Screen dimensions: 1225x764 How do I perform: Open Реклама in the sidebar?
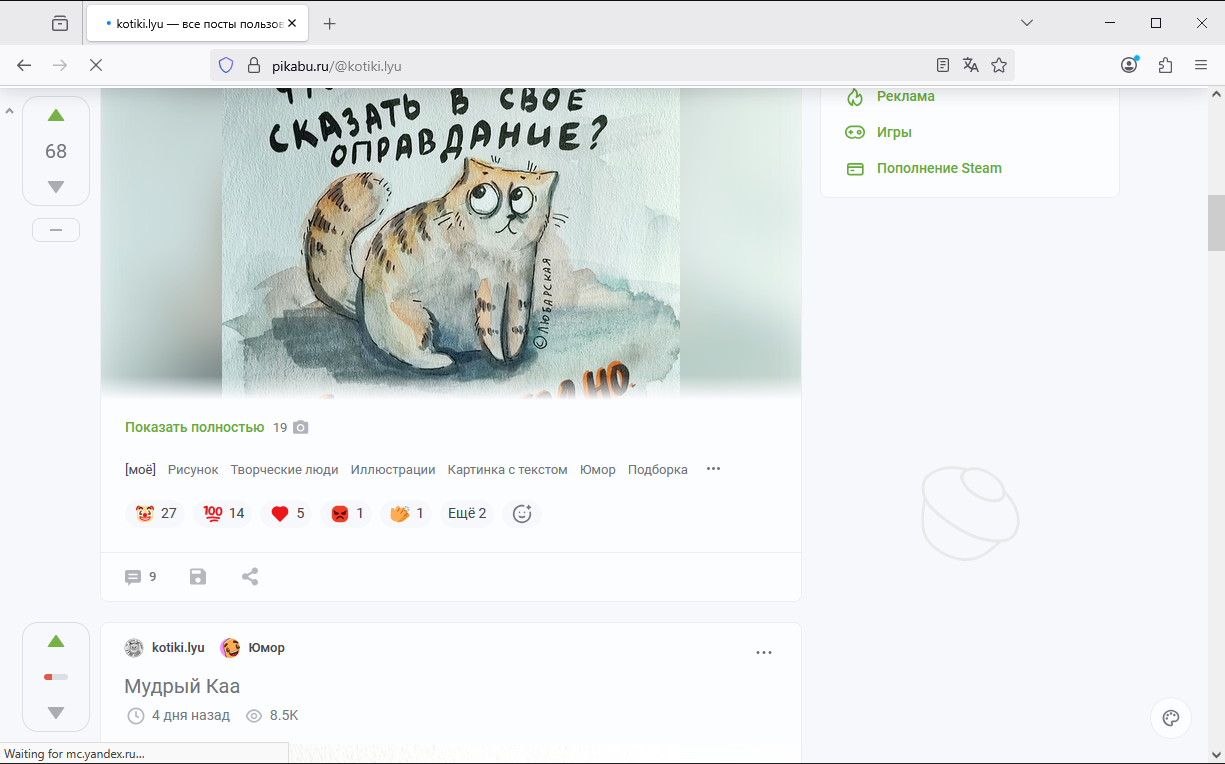click(x=906, y=96)
